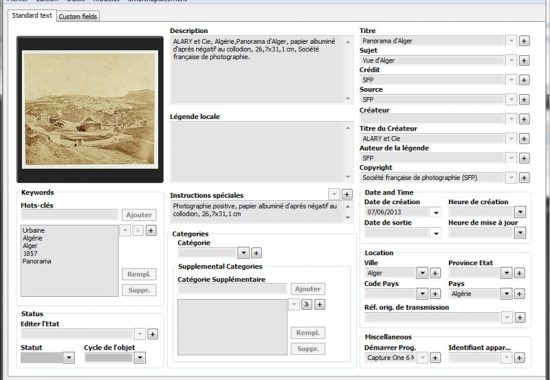The width and height of the screenshot is (550, 380).
Task: Select the keyword '1857' in list
Action: click(30, 254)
